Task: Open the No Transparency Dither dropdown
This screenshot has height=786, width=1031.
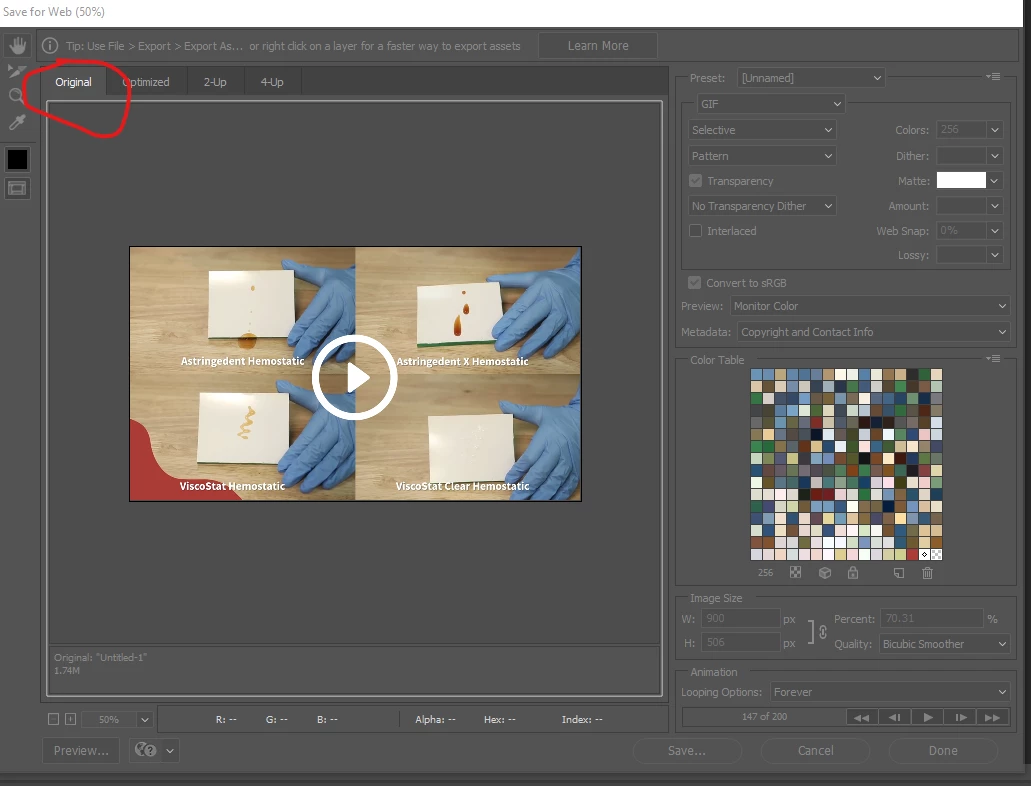Action: tap(761, 206)
